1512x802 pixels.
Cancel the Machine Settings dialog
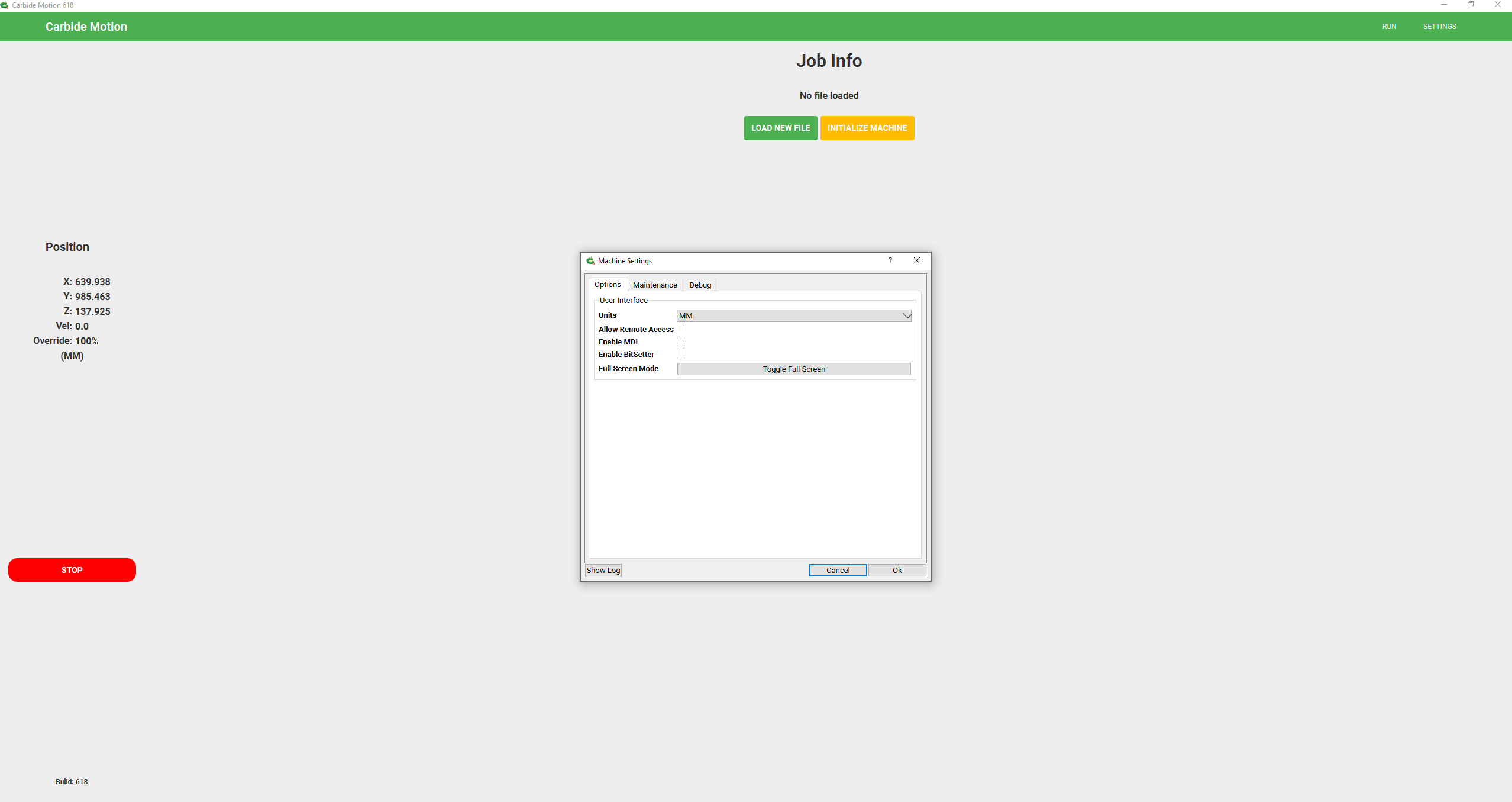pos(838,570)
